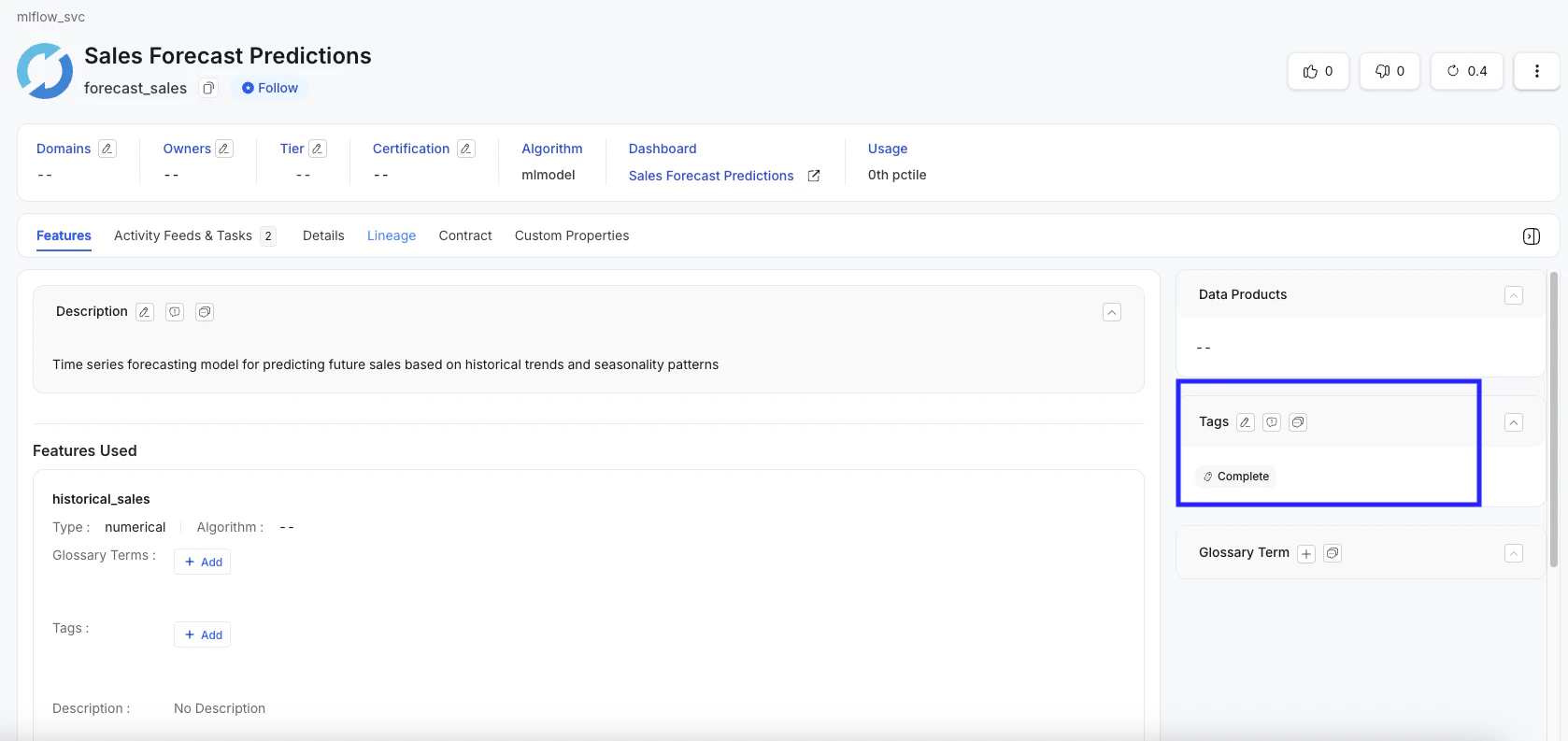Open the three-dot more options menu

point(1537,71)
